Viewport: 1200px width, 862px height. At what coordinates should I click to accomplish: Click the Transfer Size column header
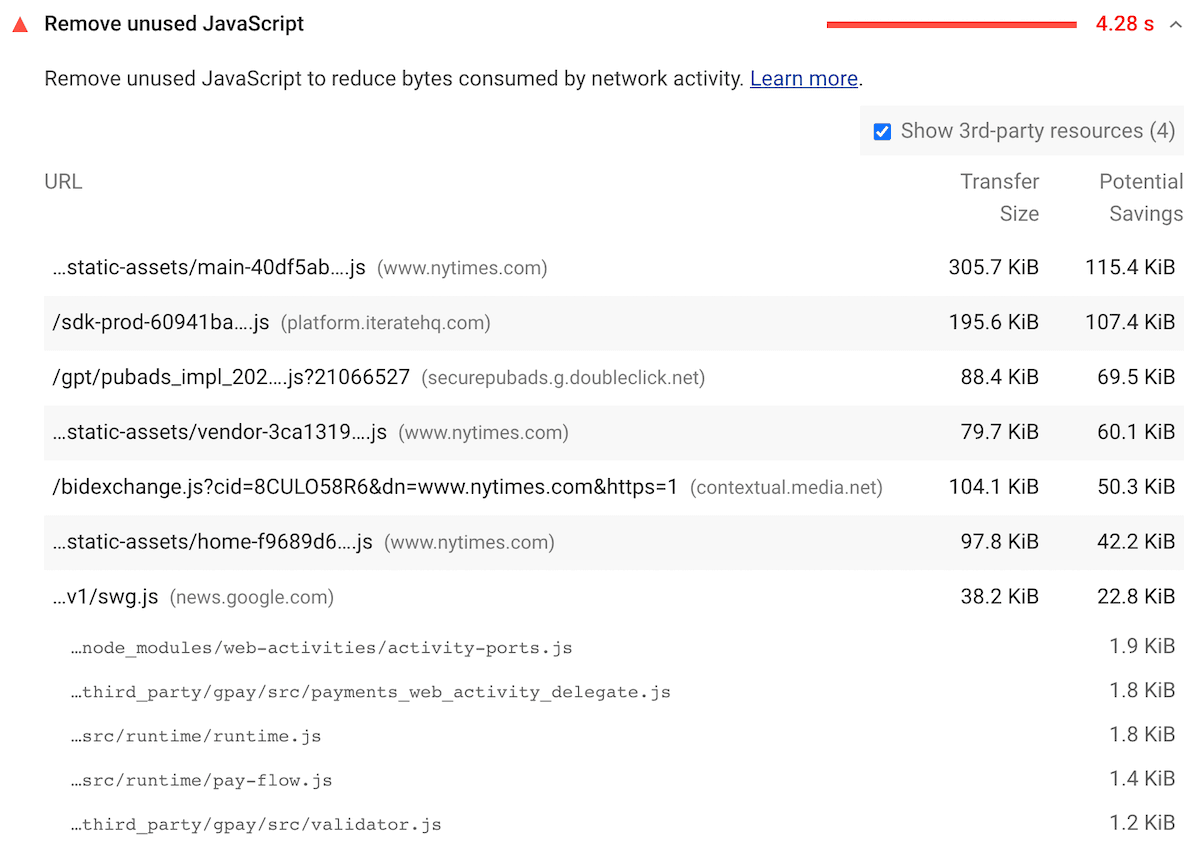[999, 197]
